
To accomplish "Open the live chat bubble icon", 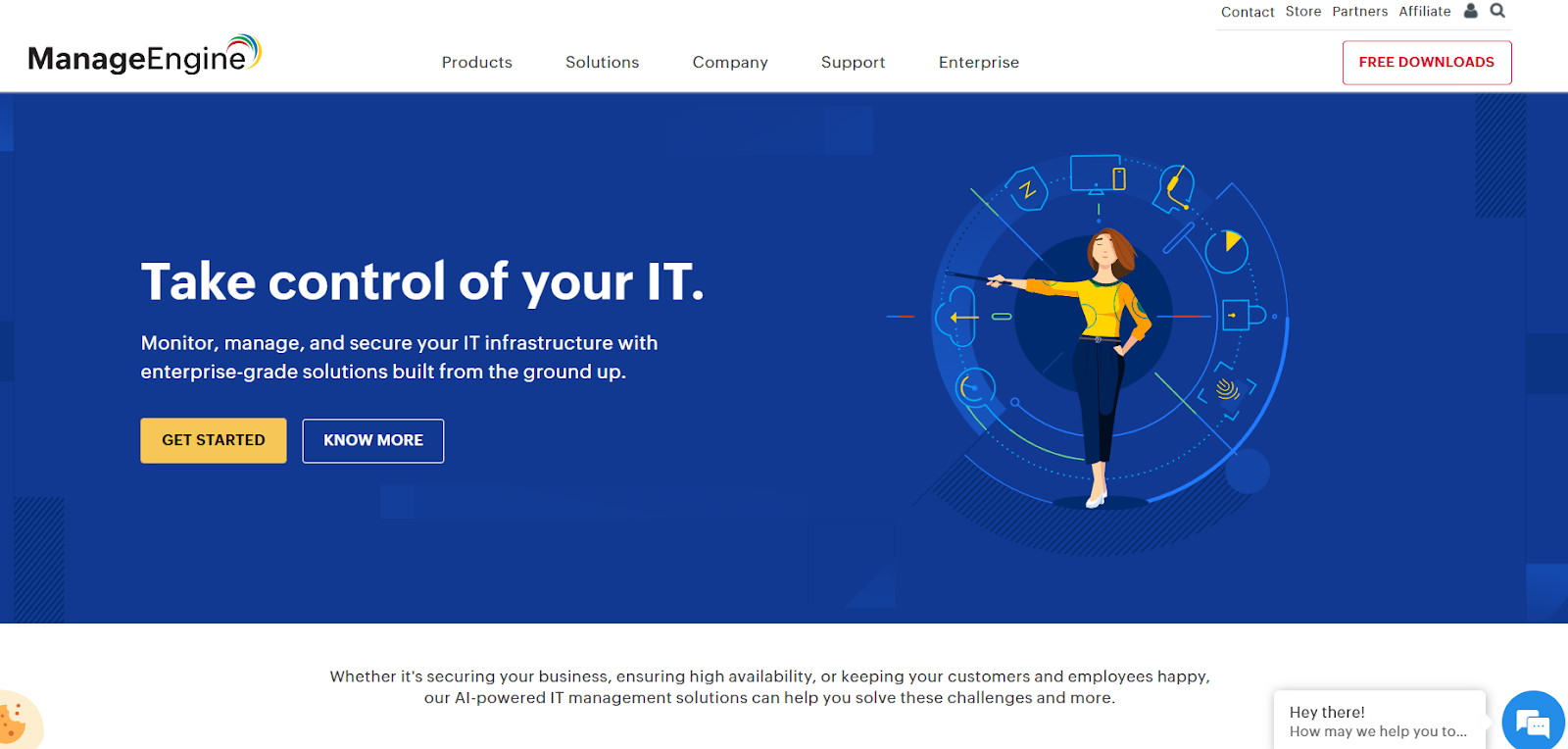I will tap(1533, 723).
